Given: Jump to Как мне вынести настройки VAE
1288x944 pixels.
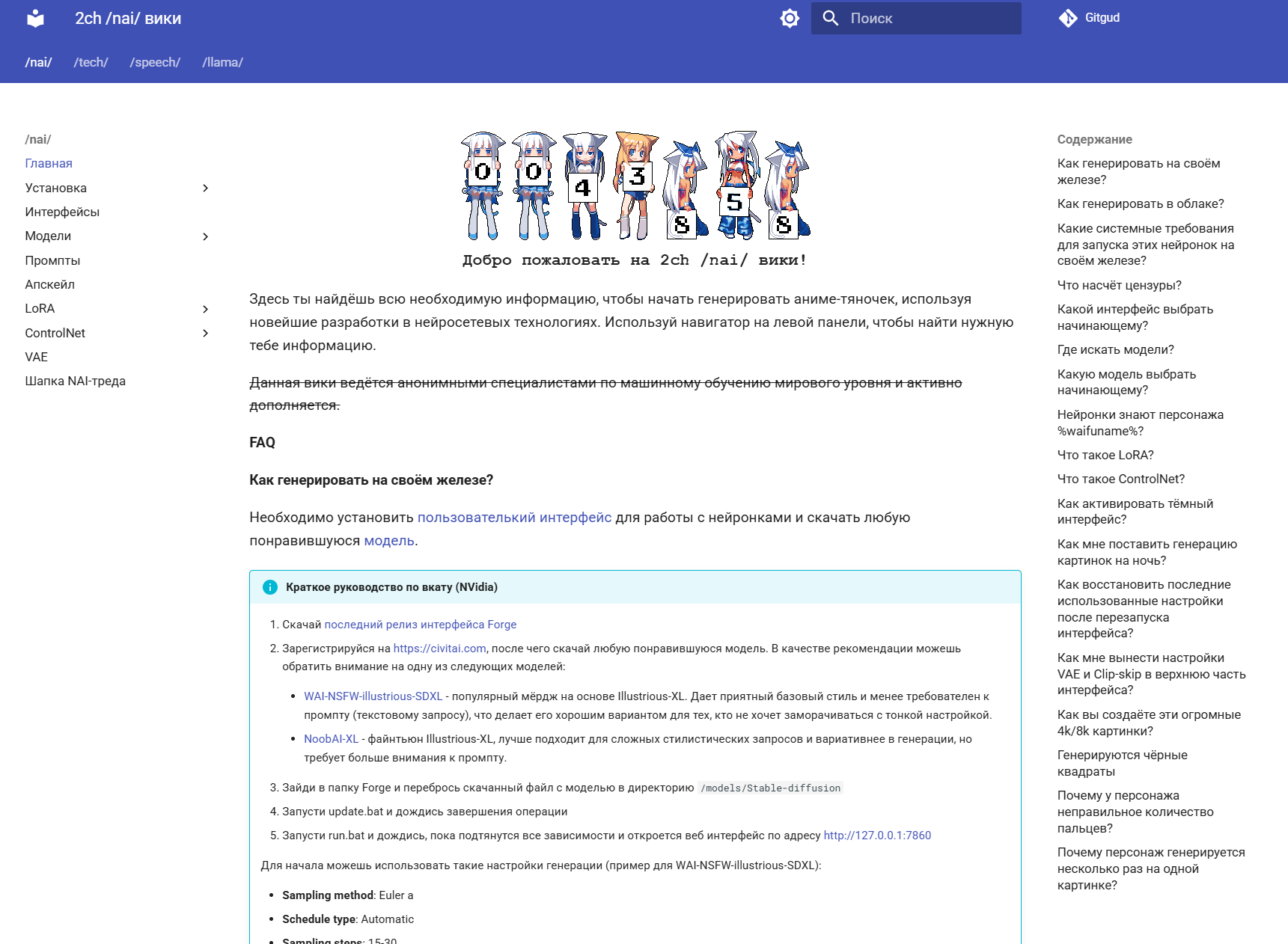Looking at the screenshot, I should coord(1152,674).
